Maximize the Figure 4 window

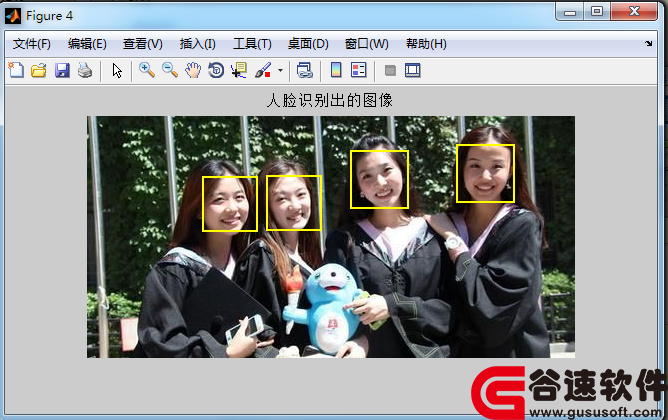pos(597,12)
